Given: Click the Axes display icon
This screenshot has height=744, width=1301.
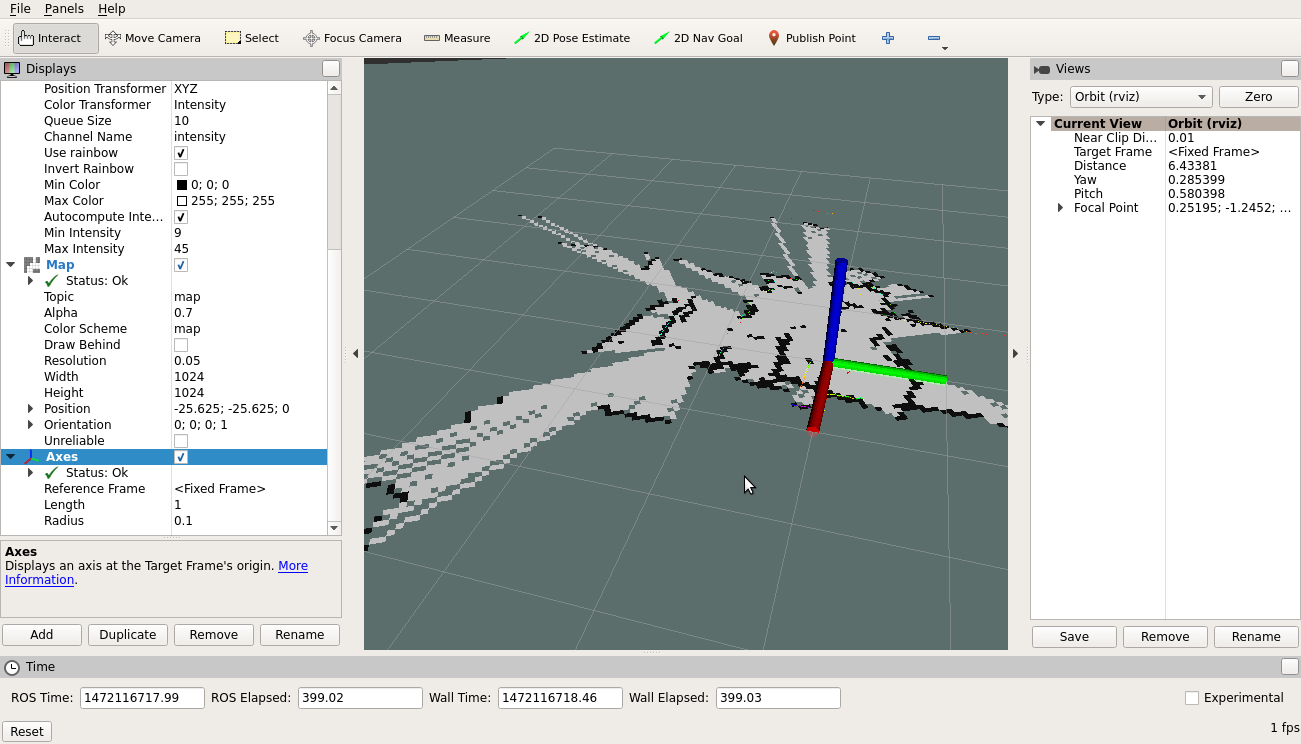Looking at the screenshot, I should click(x=32, y=457).
